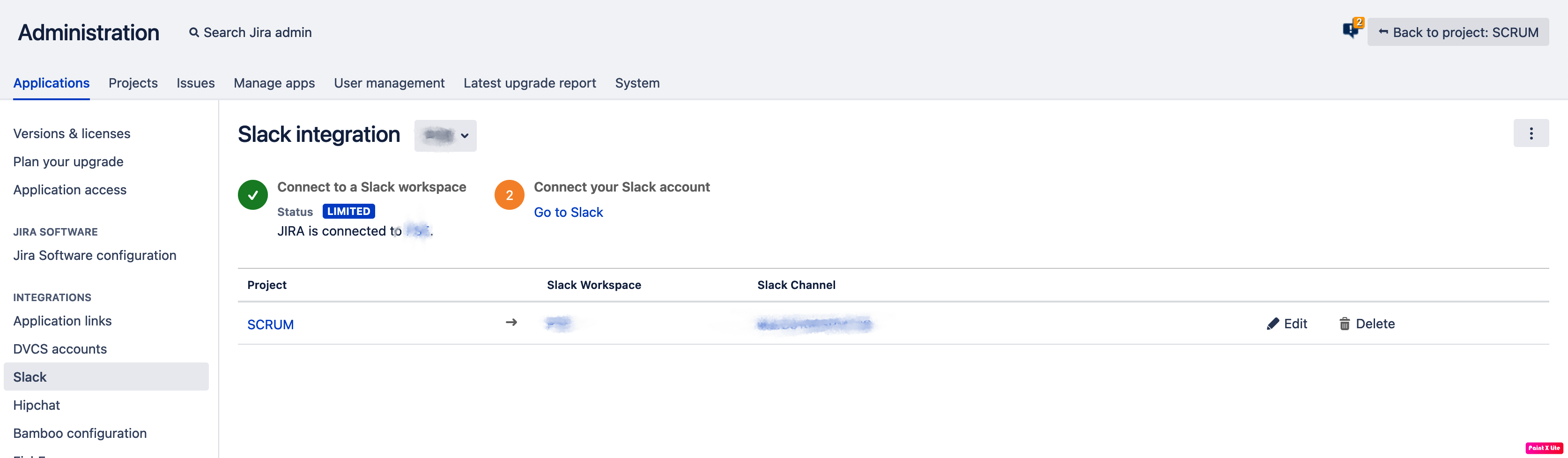Open the feedback notifications icon
Viewport: 1568px width, 458px height.
point(1353,29)
